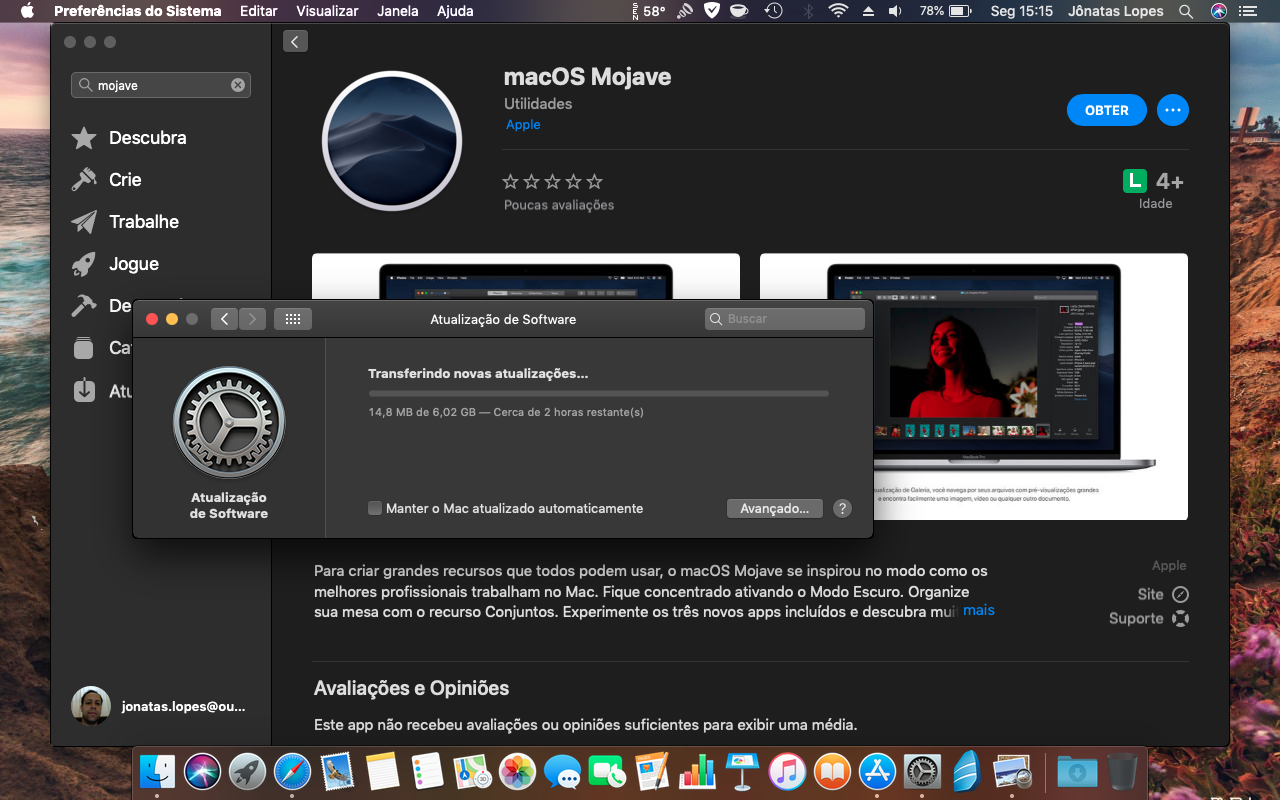Open the Apple menu
This screenshot has height=800, width=1280.
[x=27, y=11]
